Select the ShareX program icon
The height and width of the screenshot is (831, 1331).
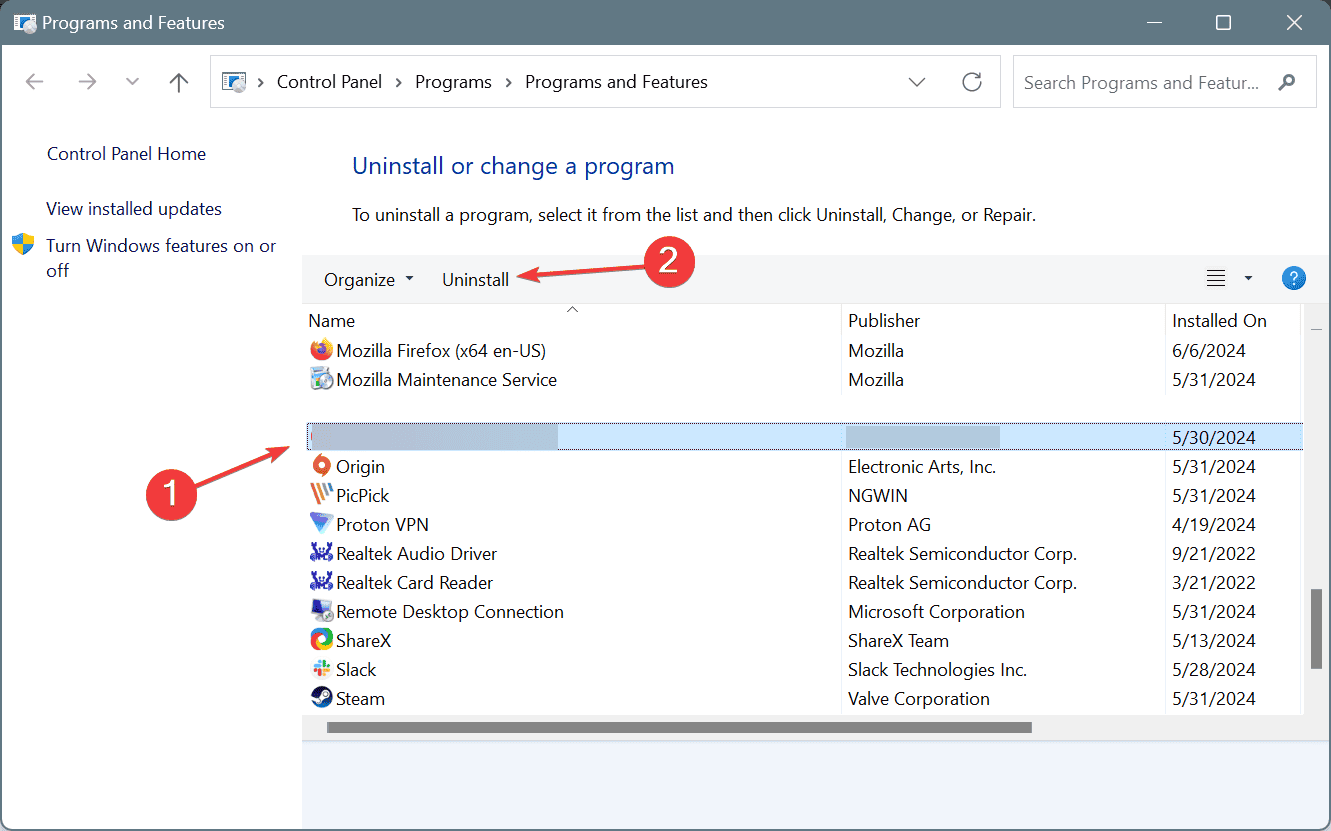point(321,641)
